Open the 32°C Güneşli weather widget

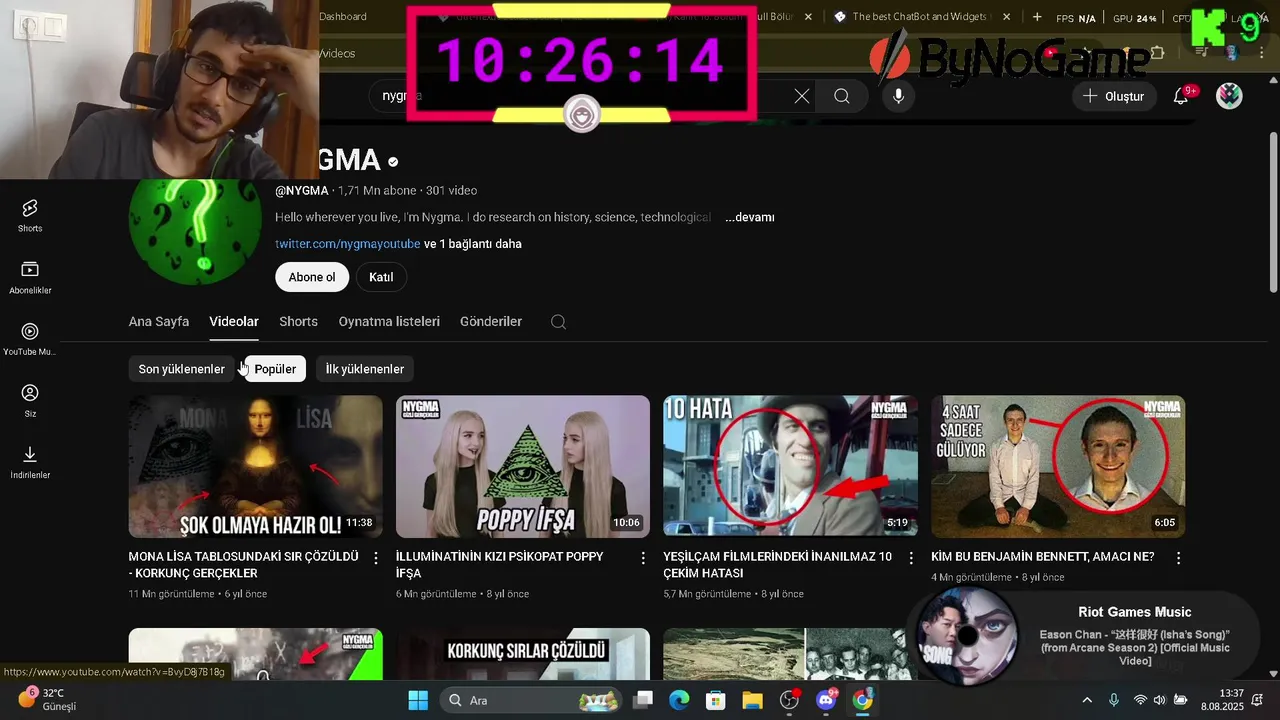[x=47, y=699]
